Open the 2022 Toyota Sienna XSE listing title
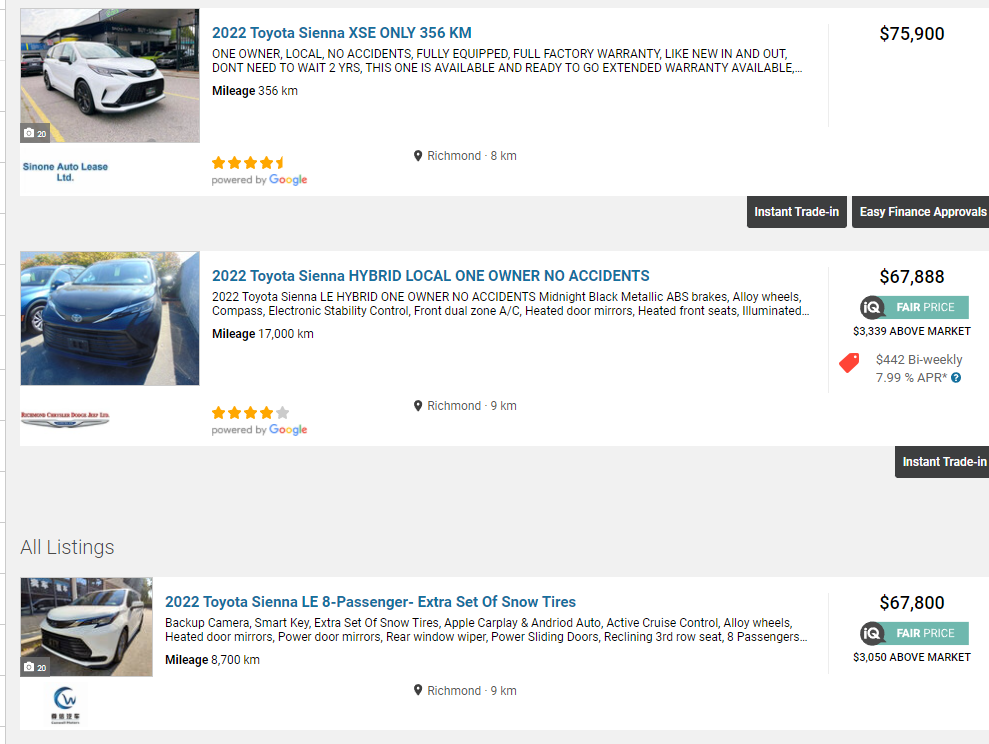This screenshot has height=744, width=989. [341, 33]
